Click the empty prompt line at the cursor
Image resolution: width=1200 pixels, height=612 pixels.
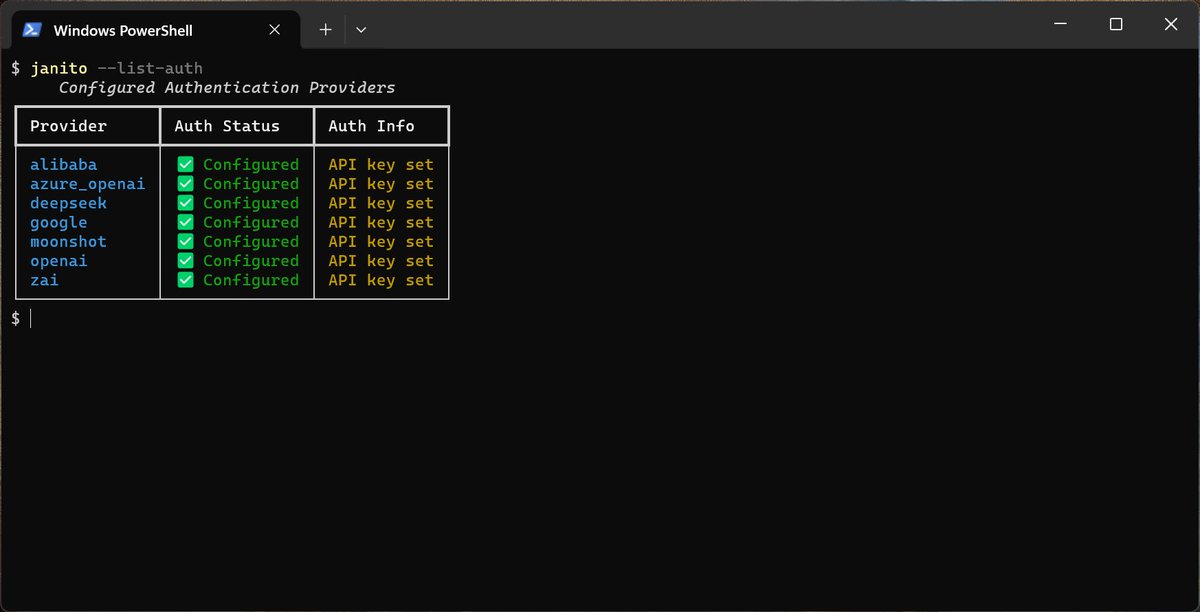[x=30, y=318]
